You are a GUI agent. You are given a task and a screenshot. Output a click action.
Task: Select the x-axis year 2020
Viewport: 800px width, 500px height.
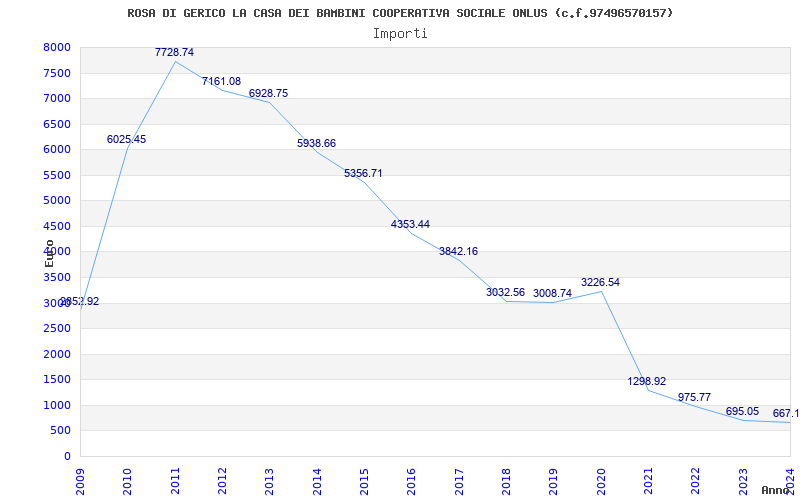(601, 482)
